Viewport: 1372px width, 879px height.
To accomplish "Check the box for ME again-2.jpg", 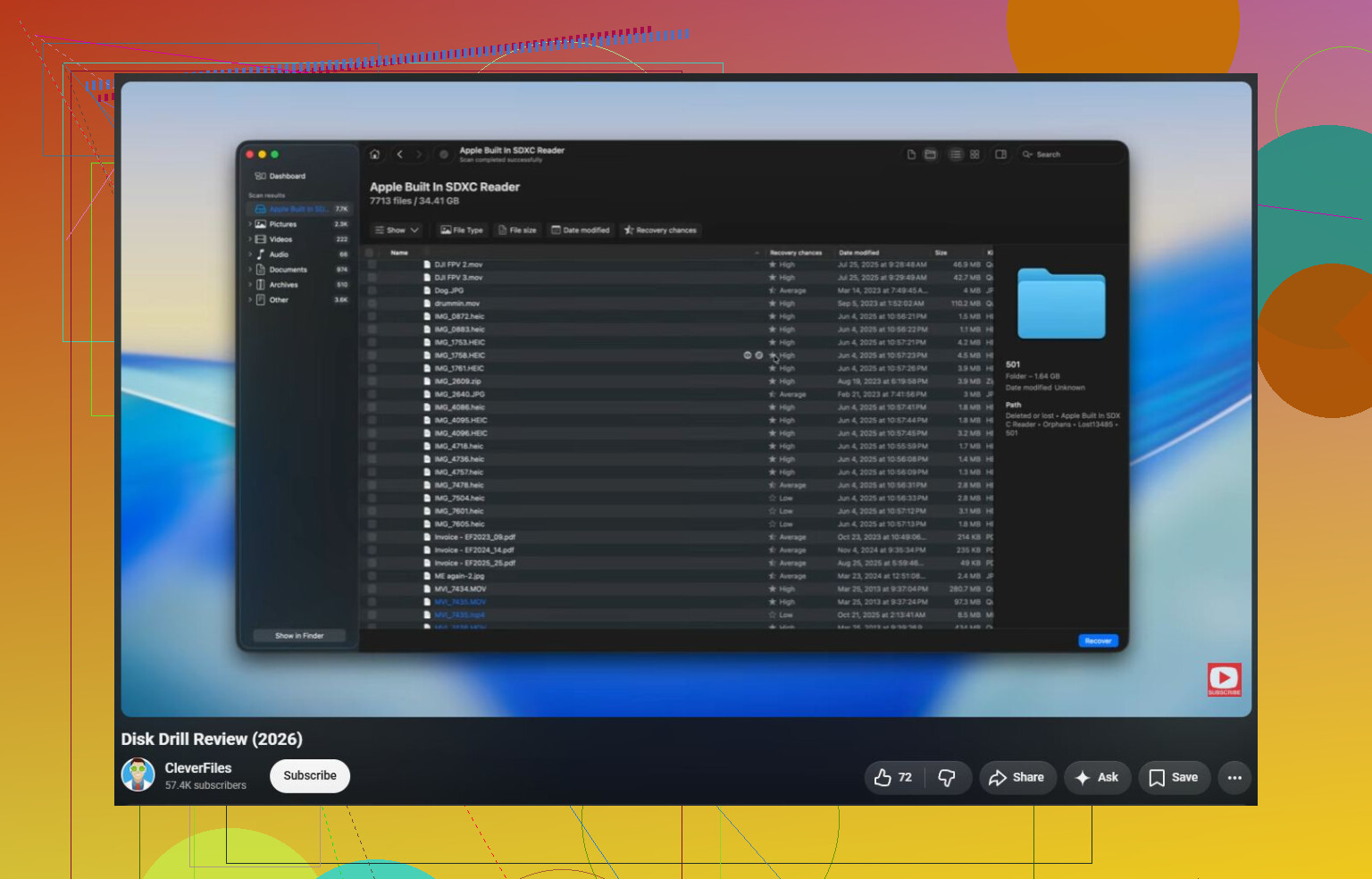I will point(372,576).
